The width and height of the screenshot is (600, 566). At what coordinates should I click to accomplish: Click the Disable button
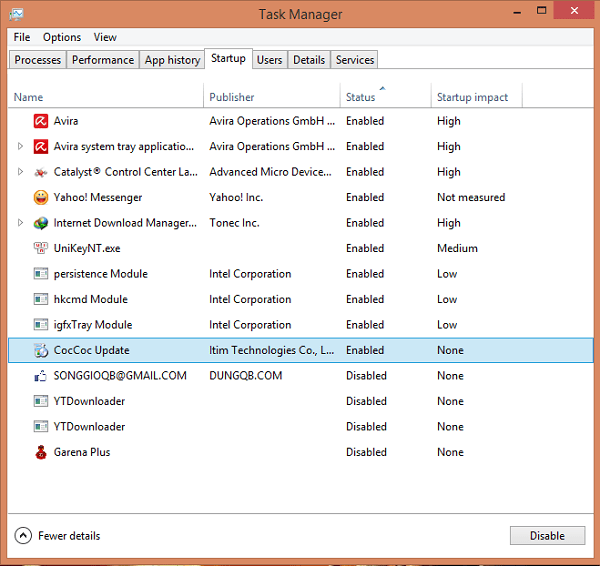click(547, 536)
